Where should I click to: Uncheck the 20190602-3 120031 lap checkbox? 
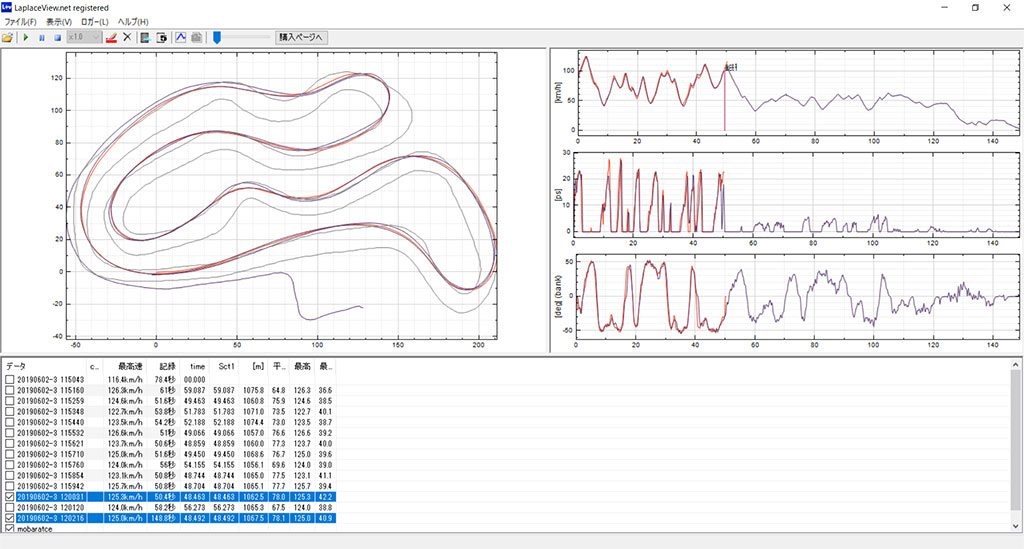[10, 495]
